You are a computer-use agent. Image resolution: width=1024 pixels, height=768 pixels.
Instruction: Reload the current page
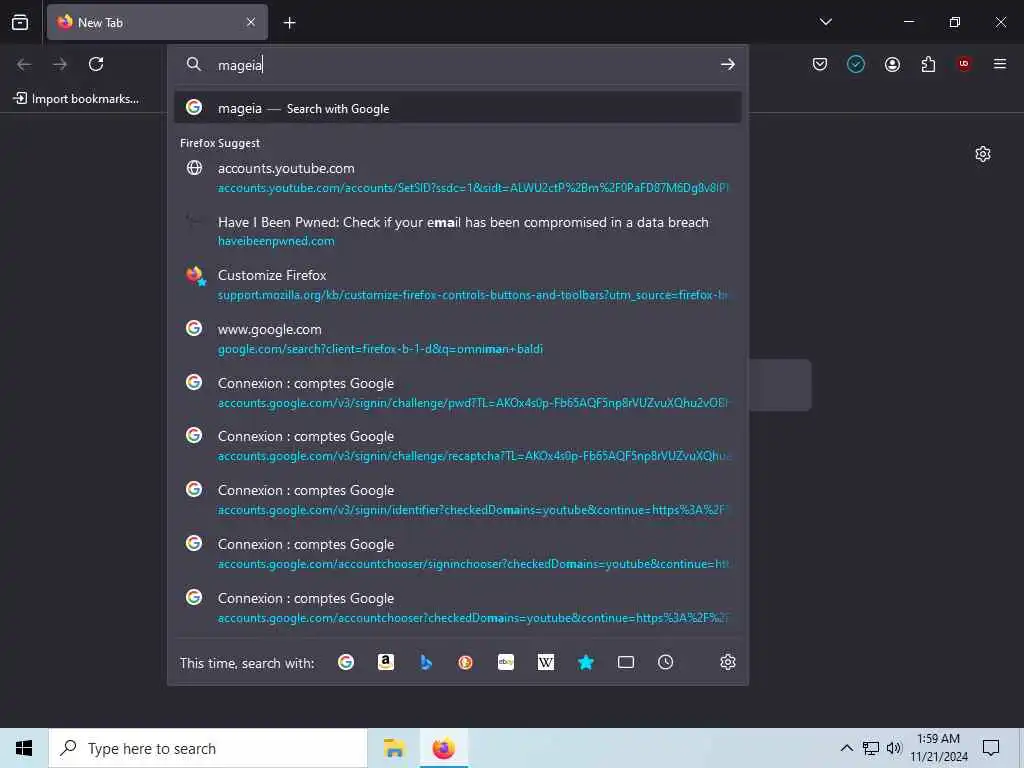coord(96,64)
